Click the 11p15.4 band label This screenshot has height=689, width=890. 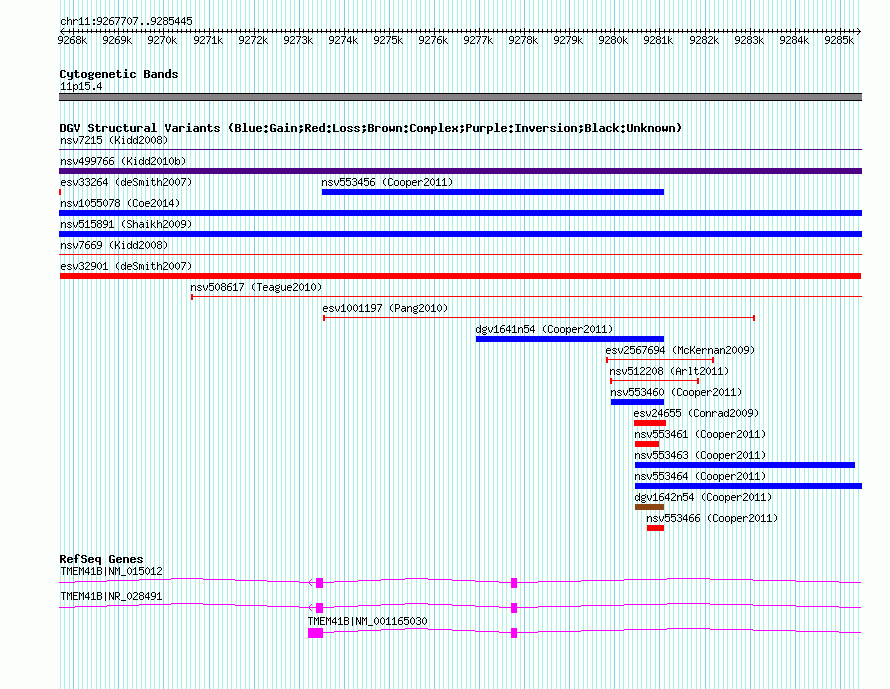(81, 86)
